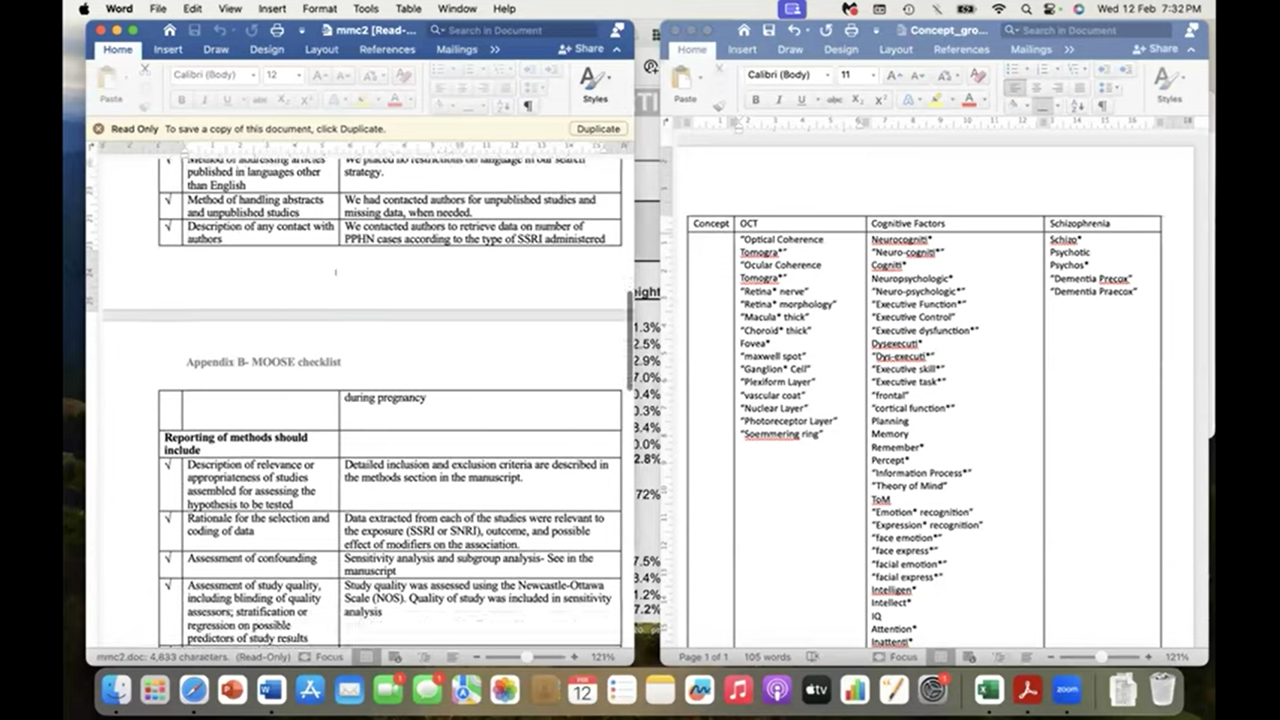Click Format Painter brush in Concept_gro window
The height and width of the screenshot is (720, 1280).
click(x=717, y=105)
